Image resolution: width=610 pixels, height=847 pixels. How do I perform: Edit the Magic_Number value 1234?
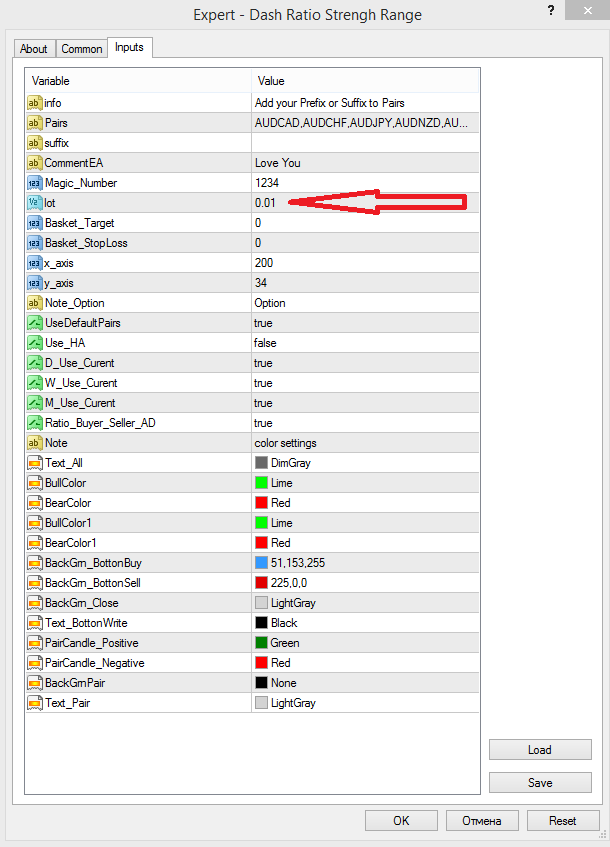coord(365,183)
